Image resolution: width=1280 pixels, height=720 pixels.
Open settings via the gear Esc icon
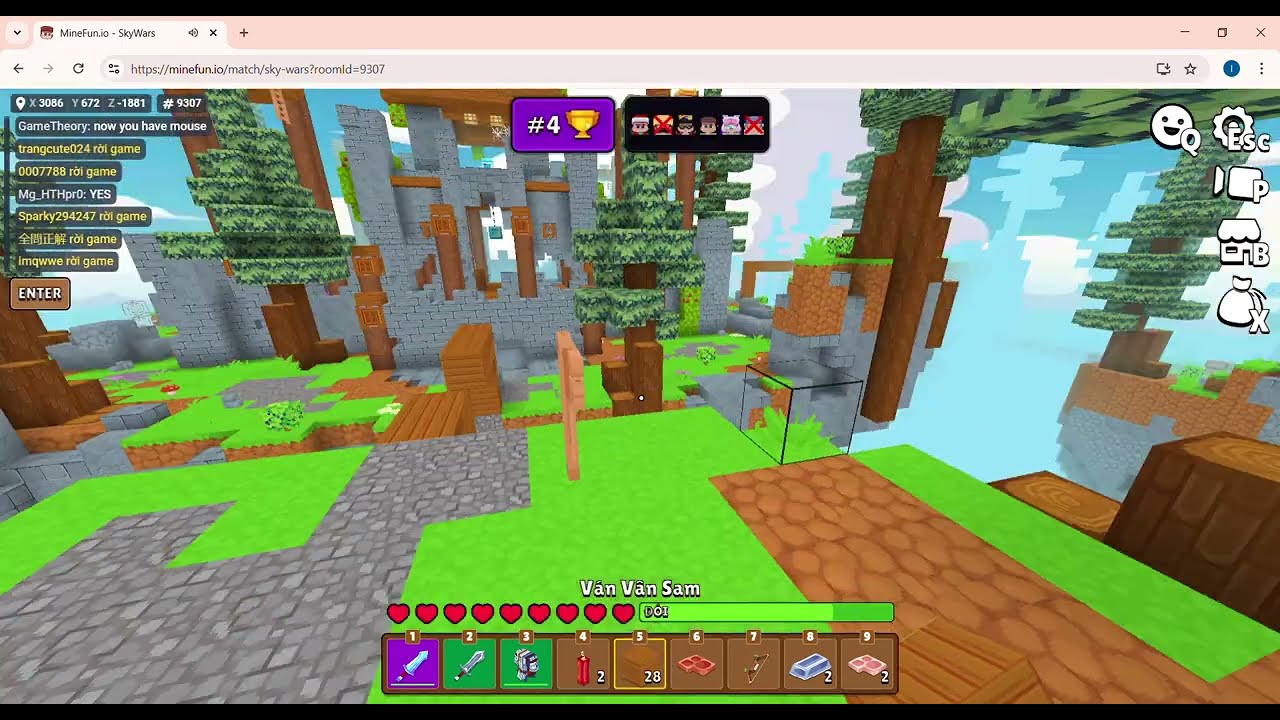coord(1240,129)
